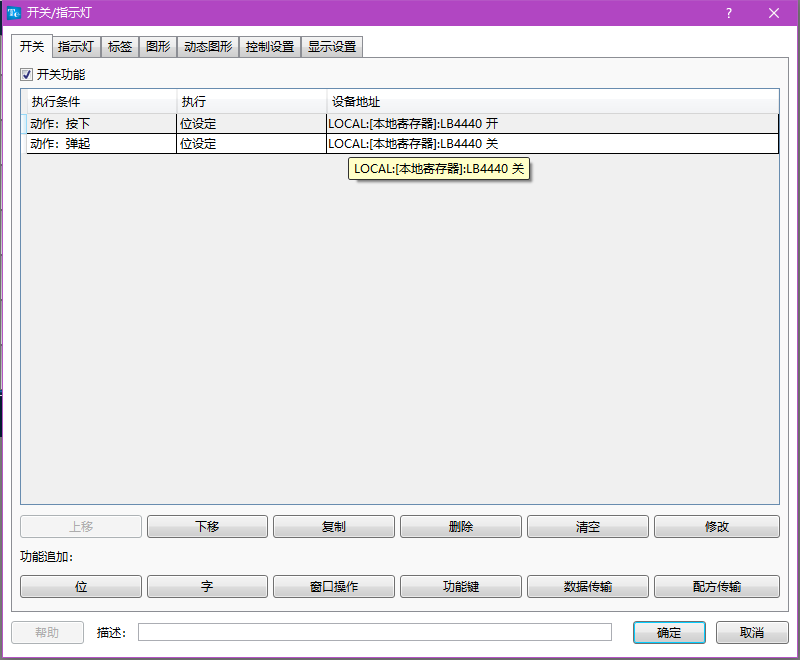Click the title bar help question mark

[x=729, y=13]
